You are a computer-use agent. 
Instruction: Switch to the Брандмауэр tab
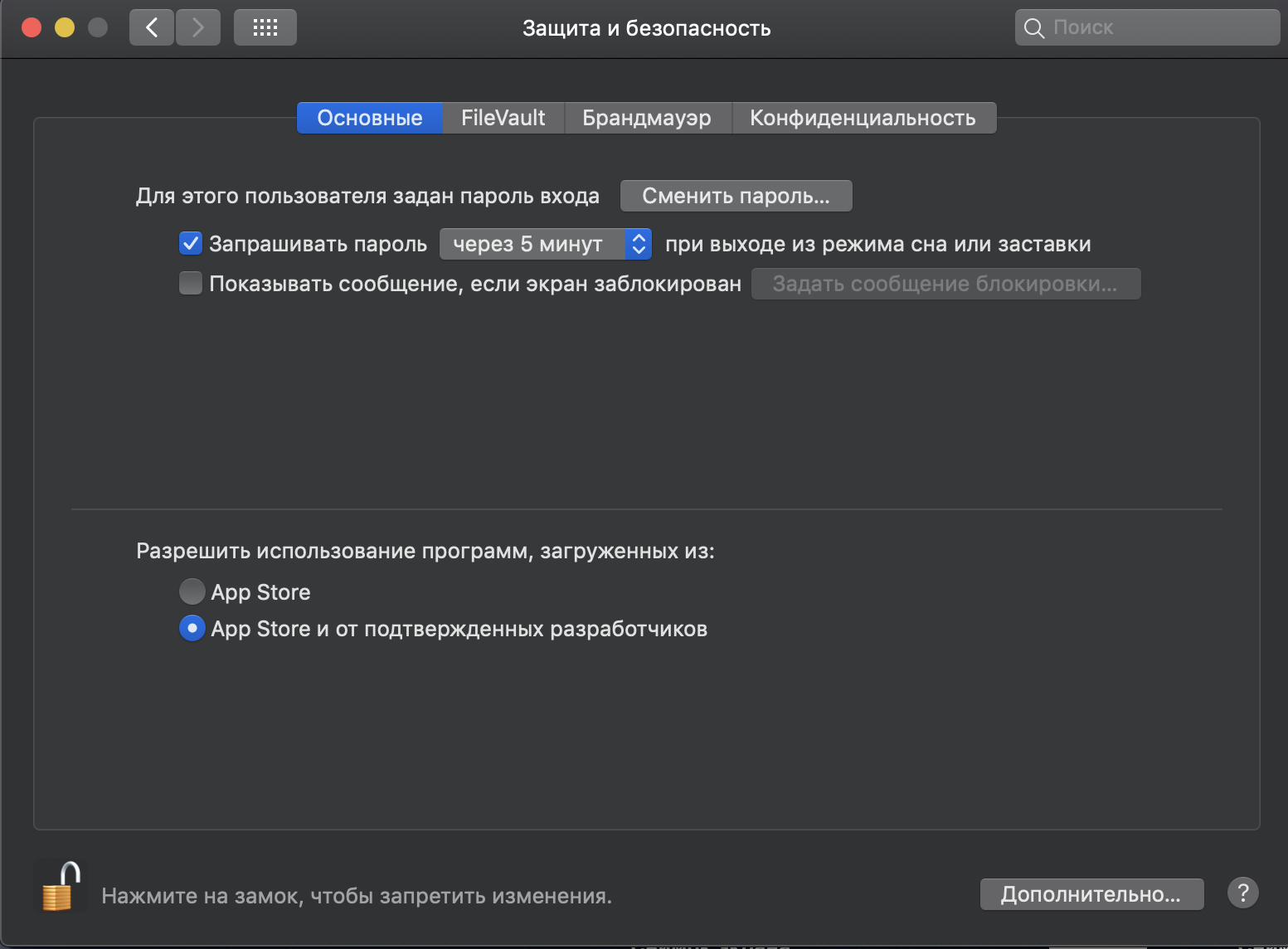[x=648, y=117]
